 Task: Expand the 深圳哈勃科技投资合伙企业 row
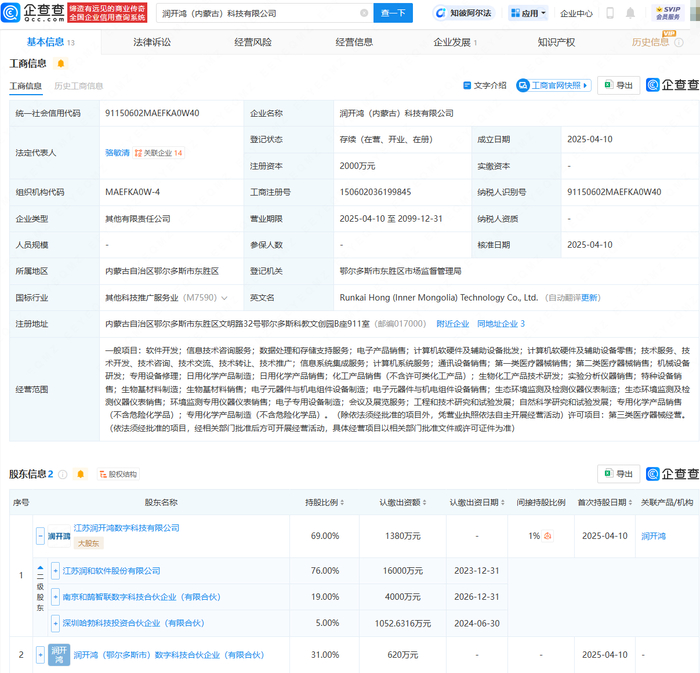pyautogui.click(x=55, y=623)
